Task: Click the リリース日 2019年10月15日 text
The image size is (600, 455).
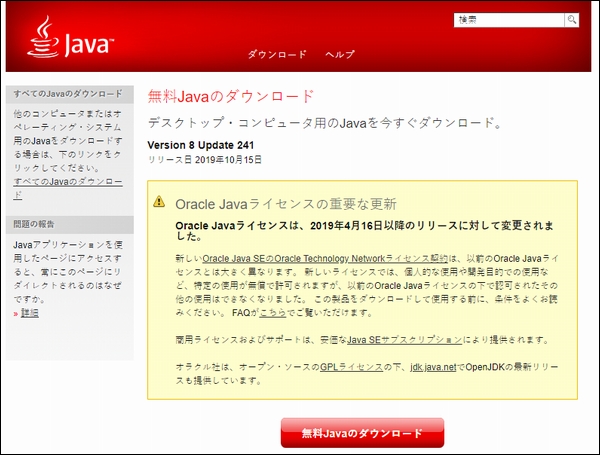Action: pyautogui.click(x=205, y=160)
